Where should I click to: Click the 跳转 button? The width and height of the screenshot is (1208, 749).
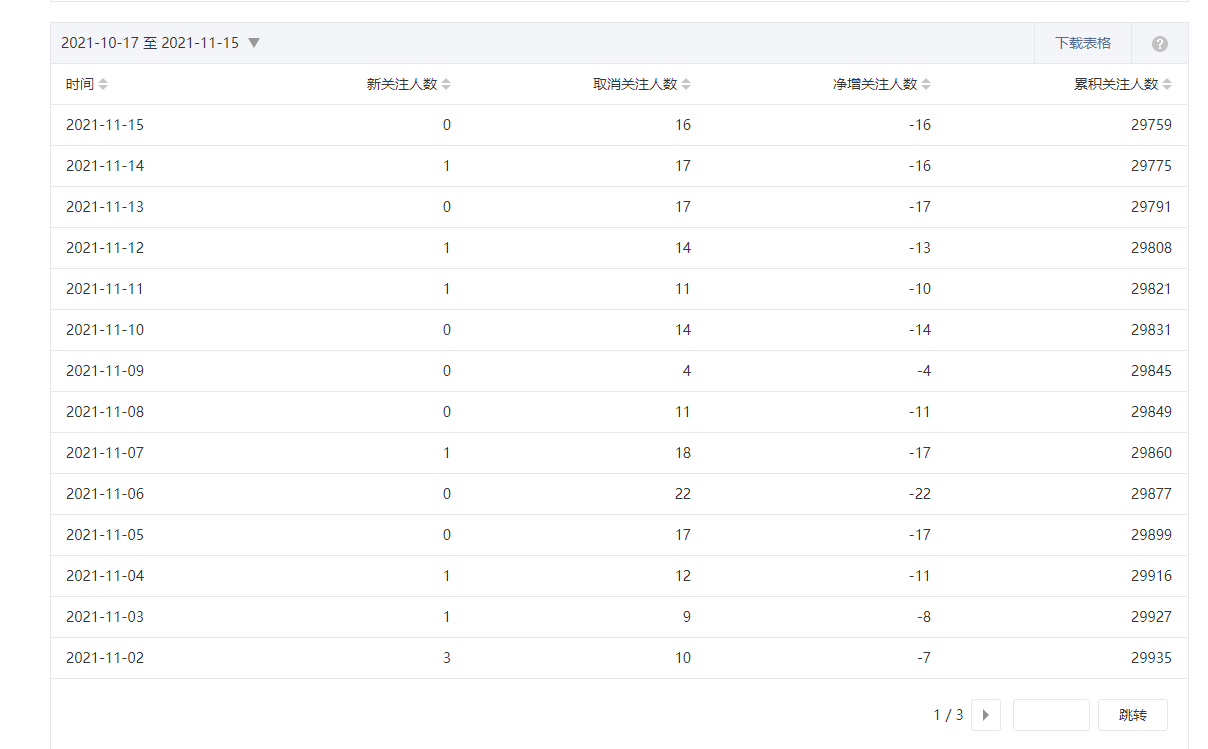[x=1132, y=715]
